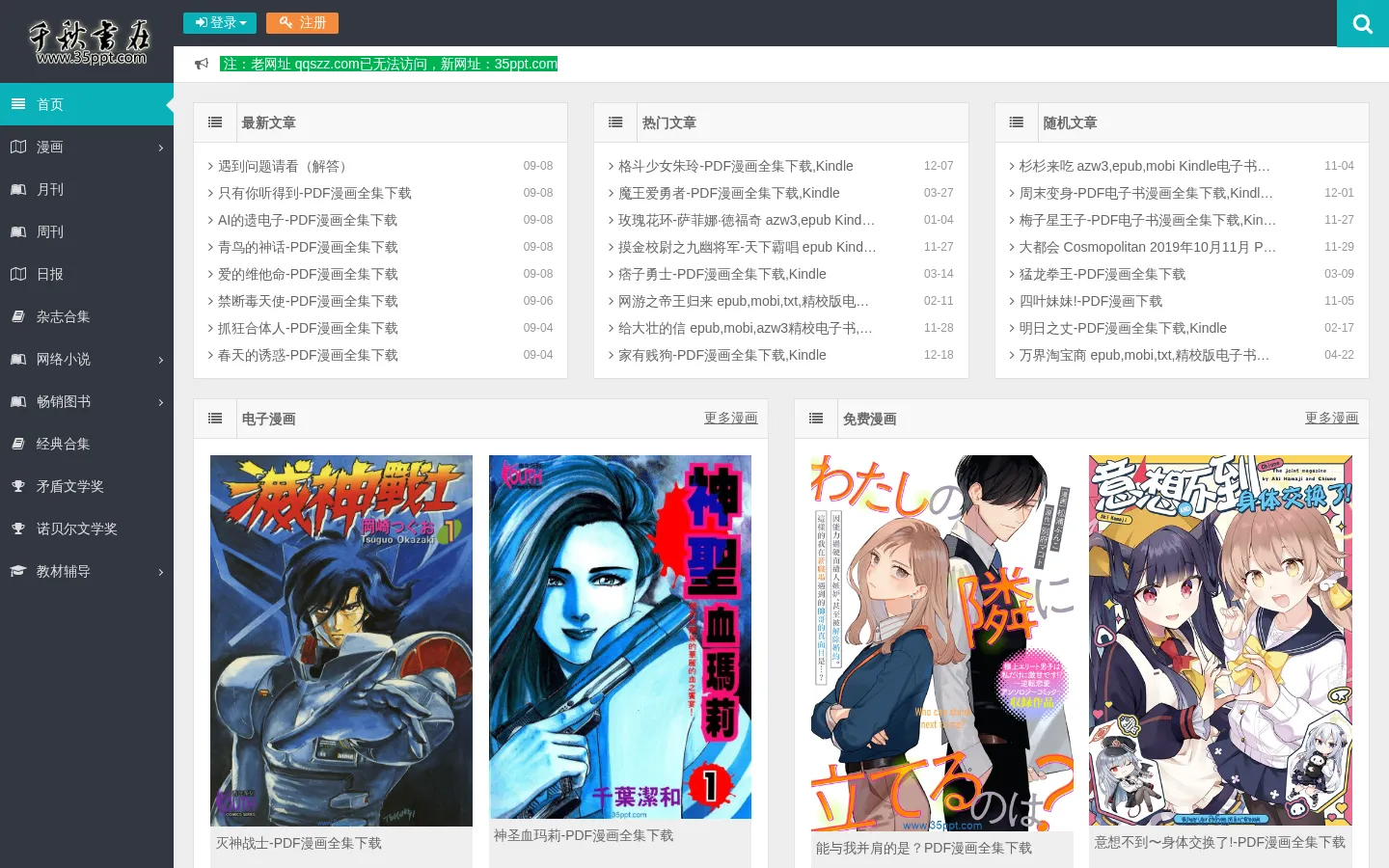Click the megaphone announcement icon

[202, 64]
